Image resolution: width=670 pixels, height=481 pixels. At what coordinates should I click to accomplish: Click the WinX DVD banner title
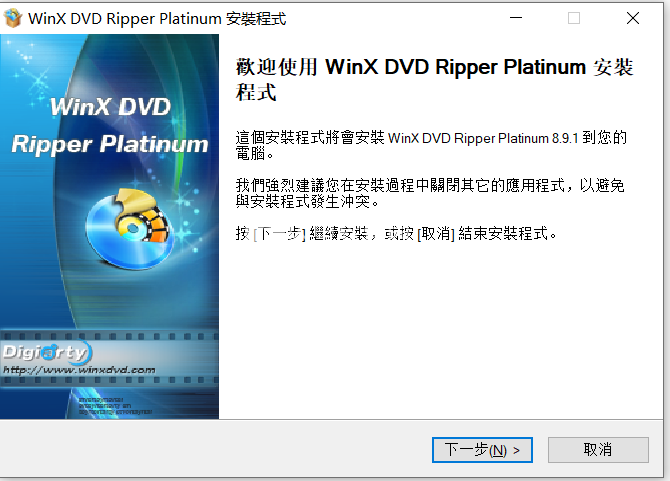(x=110, y=106)
